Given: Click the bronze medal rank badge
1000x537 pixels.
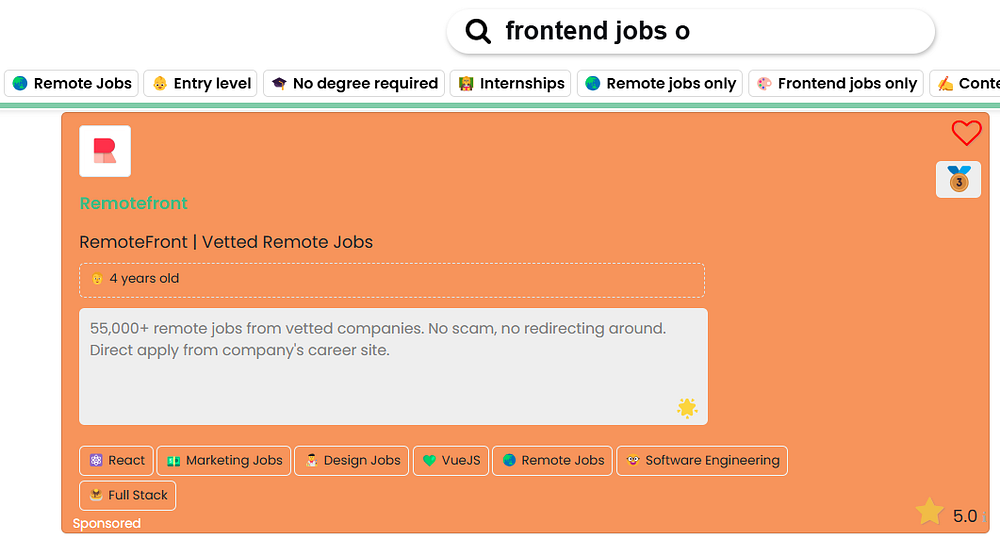Looking at the screenshot, I should click(x=958, y=180).
